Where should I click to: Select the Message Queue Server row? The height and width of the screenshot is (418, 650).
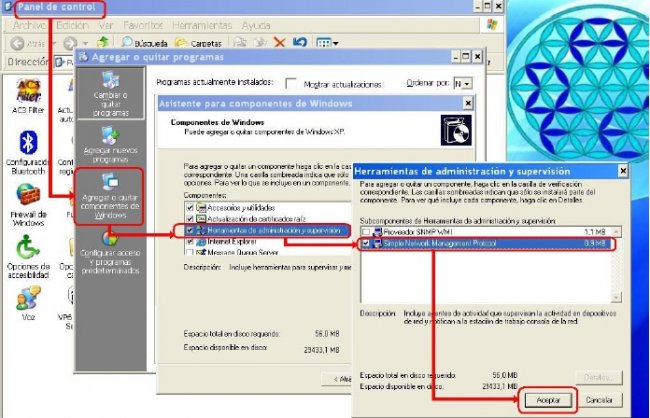tap(268, 252)
